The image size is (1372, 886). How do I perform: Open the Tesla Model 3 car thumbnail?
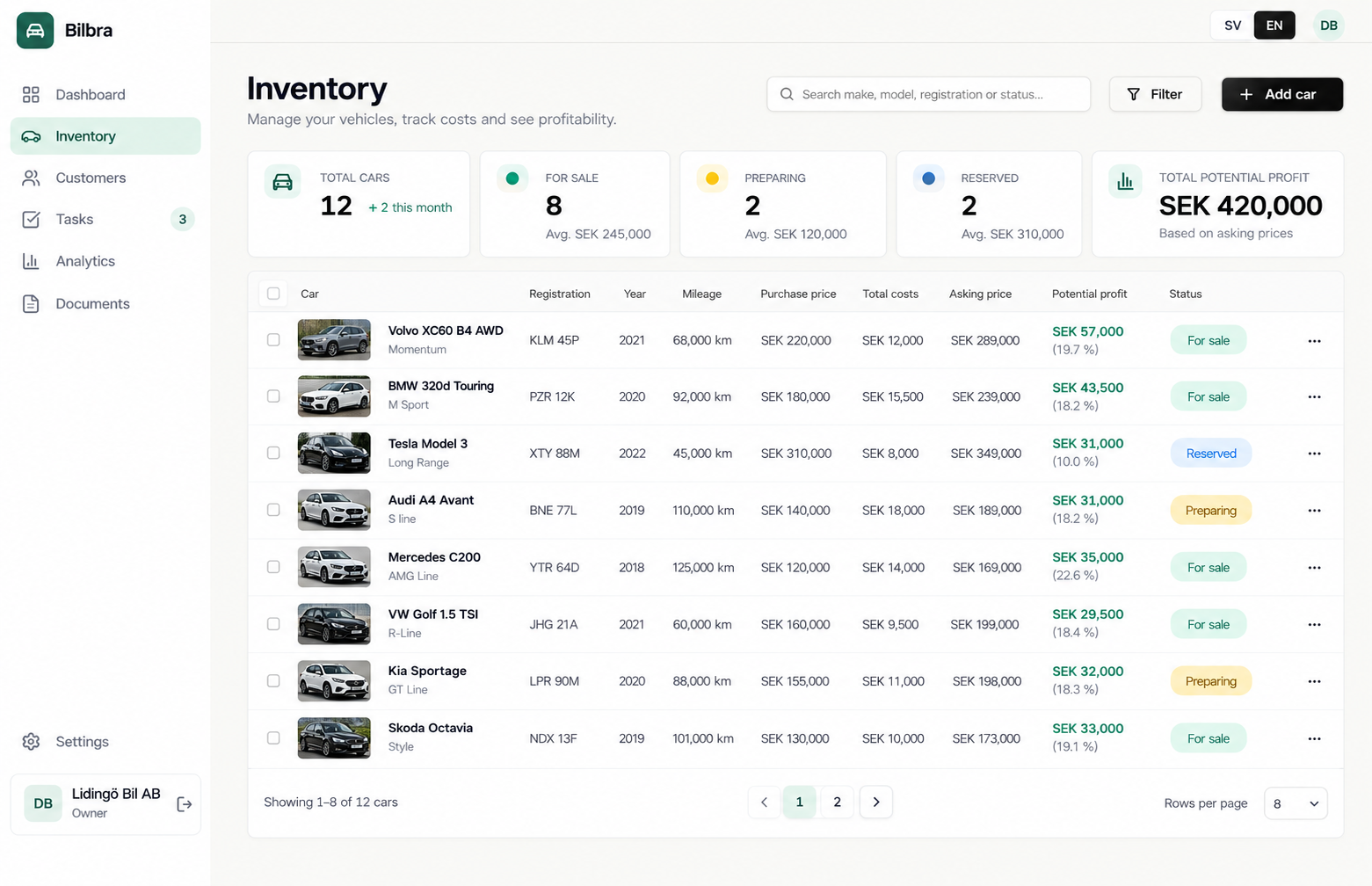[334, 453]
